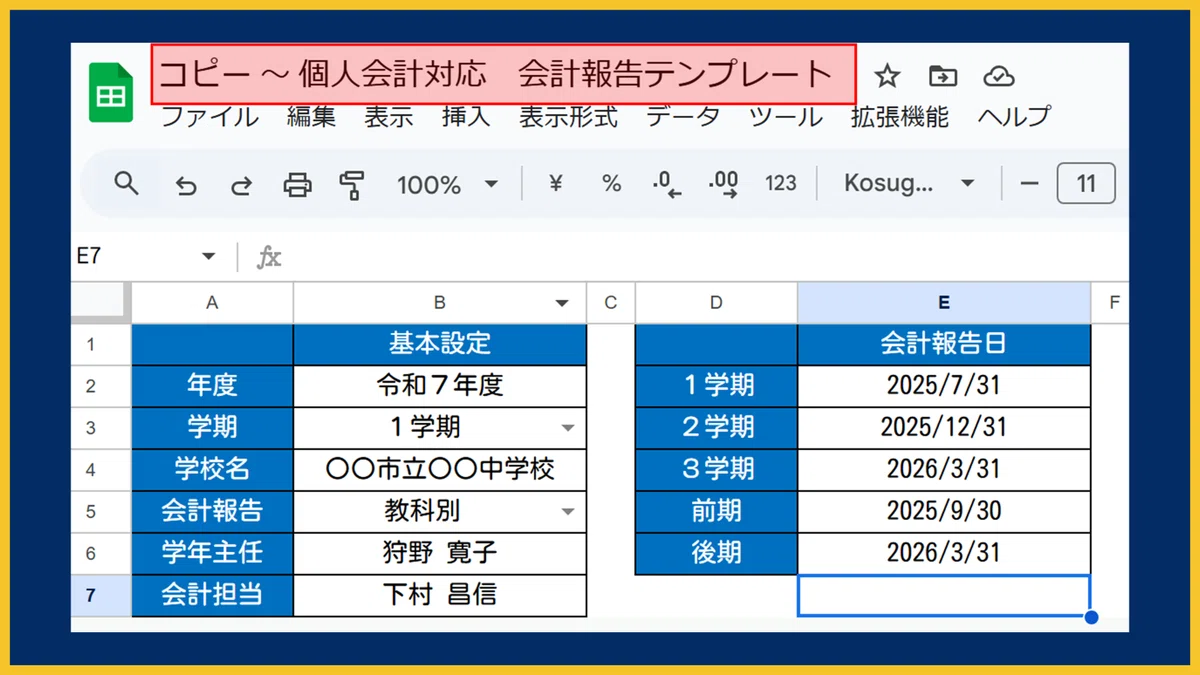The image size is (1200, 675).
Task: Select row 7 header
Action: click(101, 596)
